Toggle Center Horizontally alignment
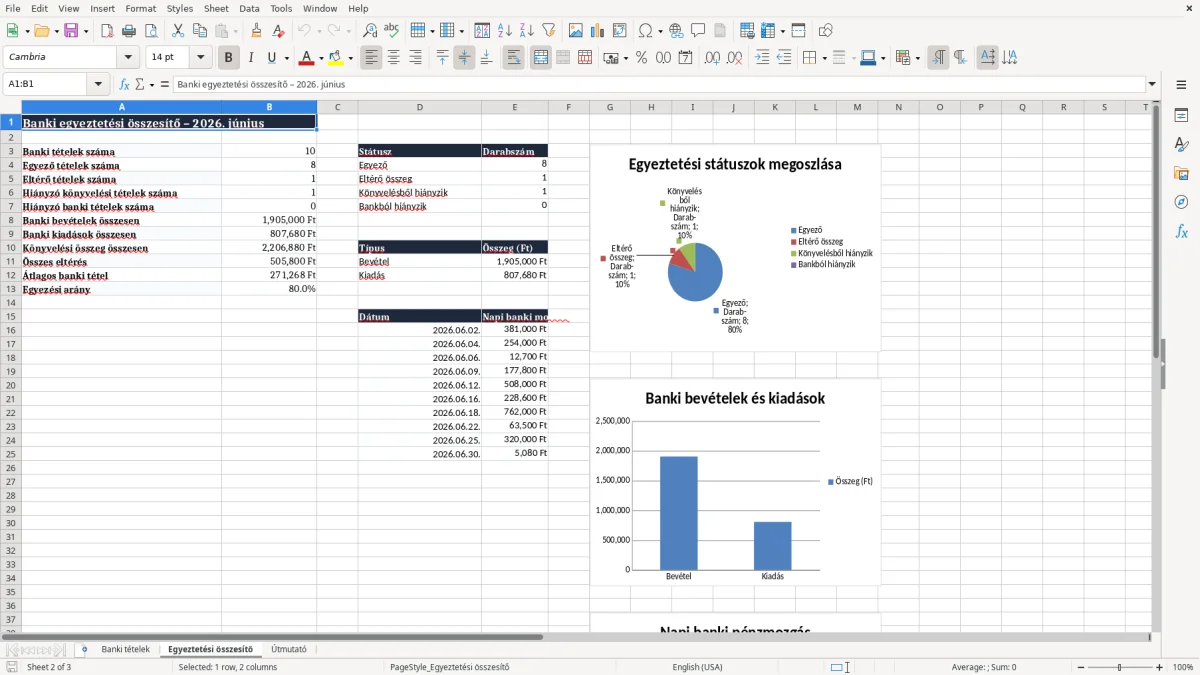1200x675 pixels. [x=393, y=58]
